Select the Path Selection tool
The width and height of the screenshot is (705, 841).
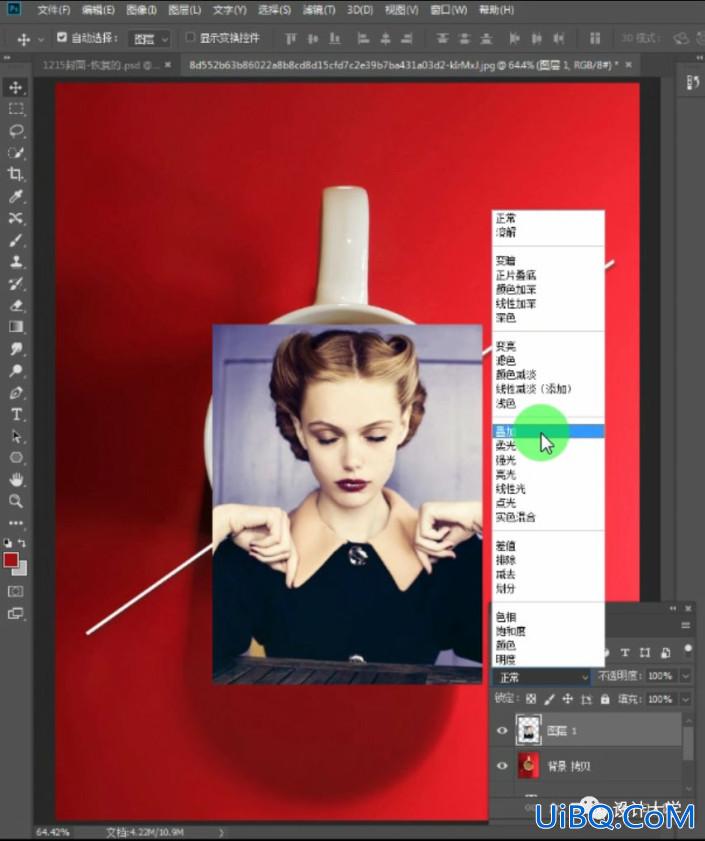click(16, 436)
